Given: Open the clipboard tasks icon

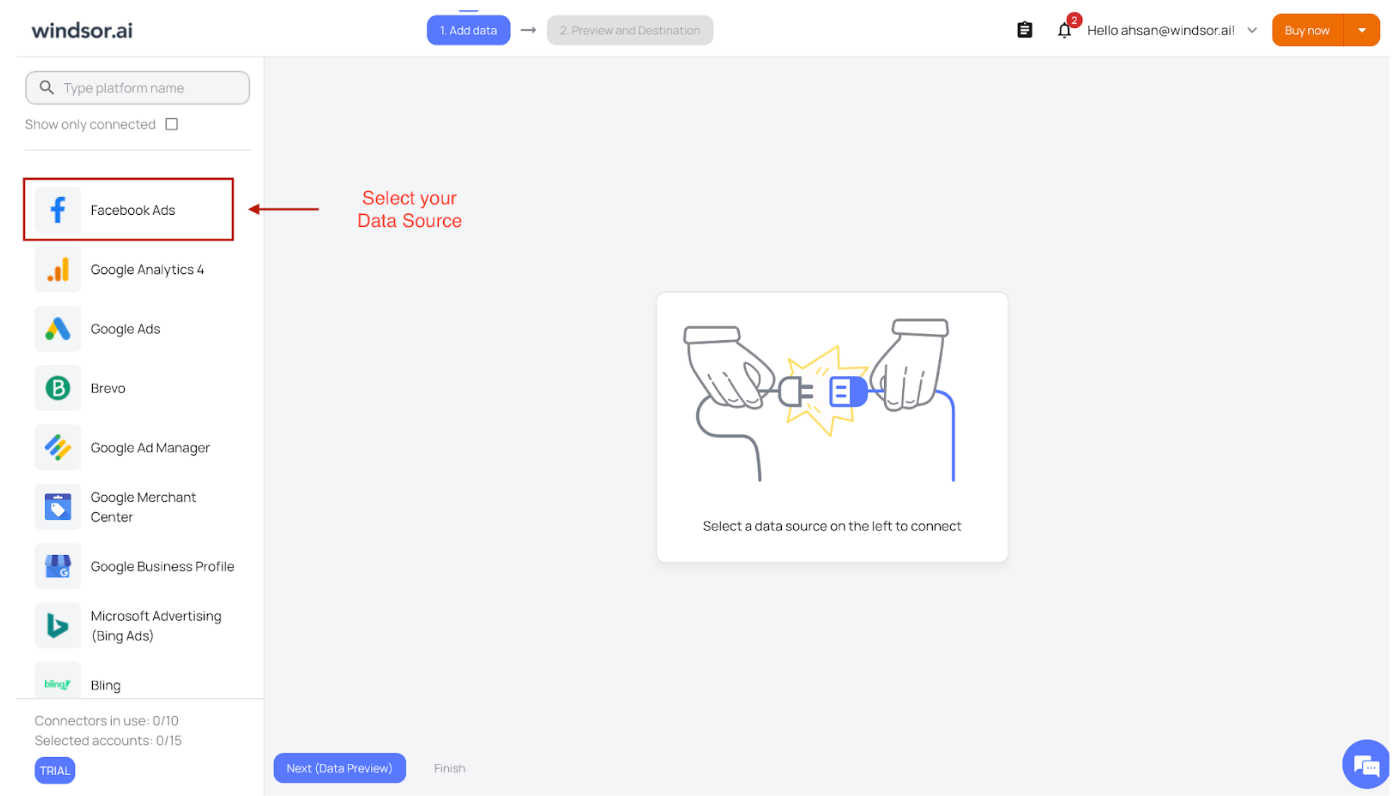Looking at the screenshot, I should [x=1025, y=30].
